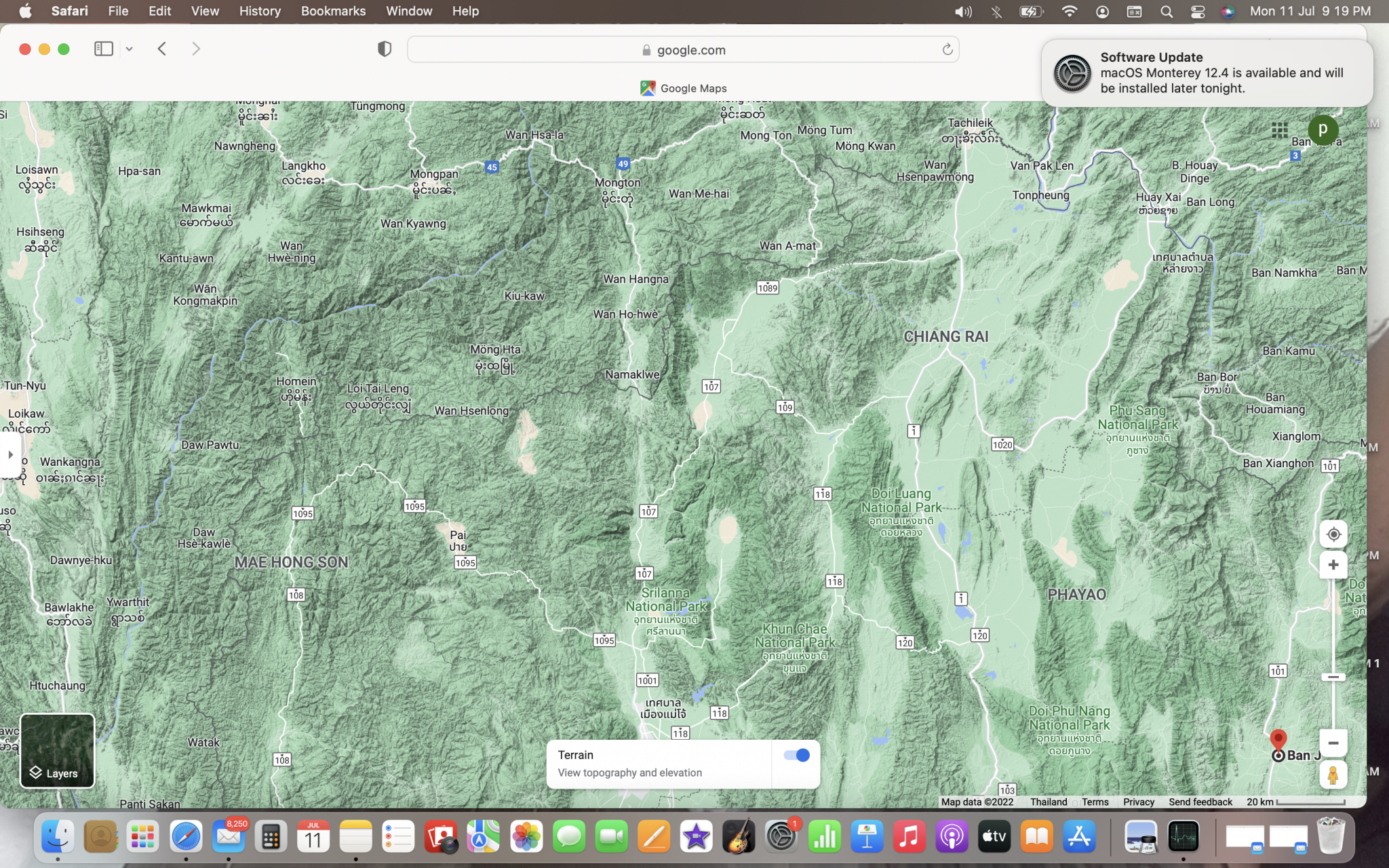
Task: Open Keynote from the Dock
Action: [x=867, y=836]
